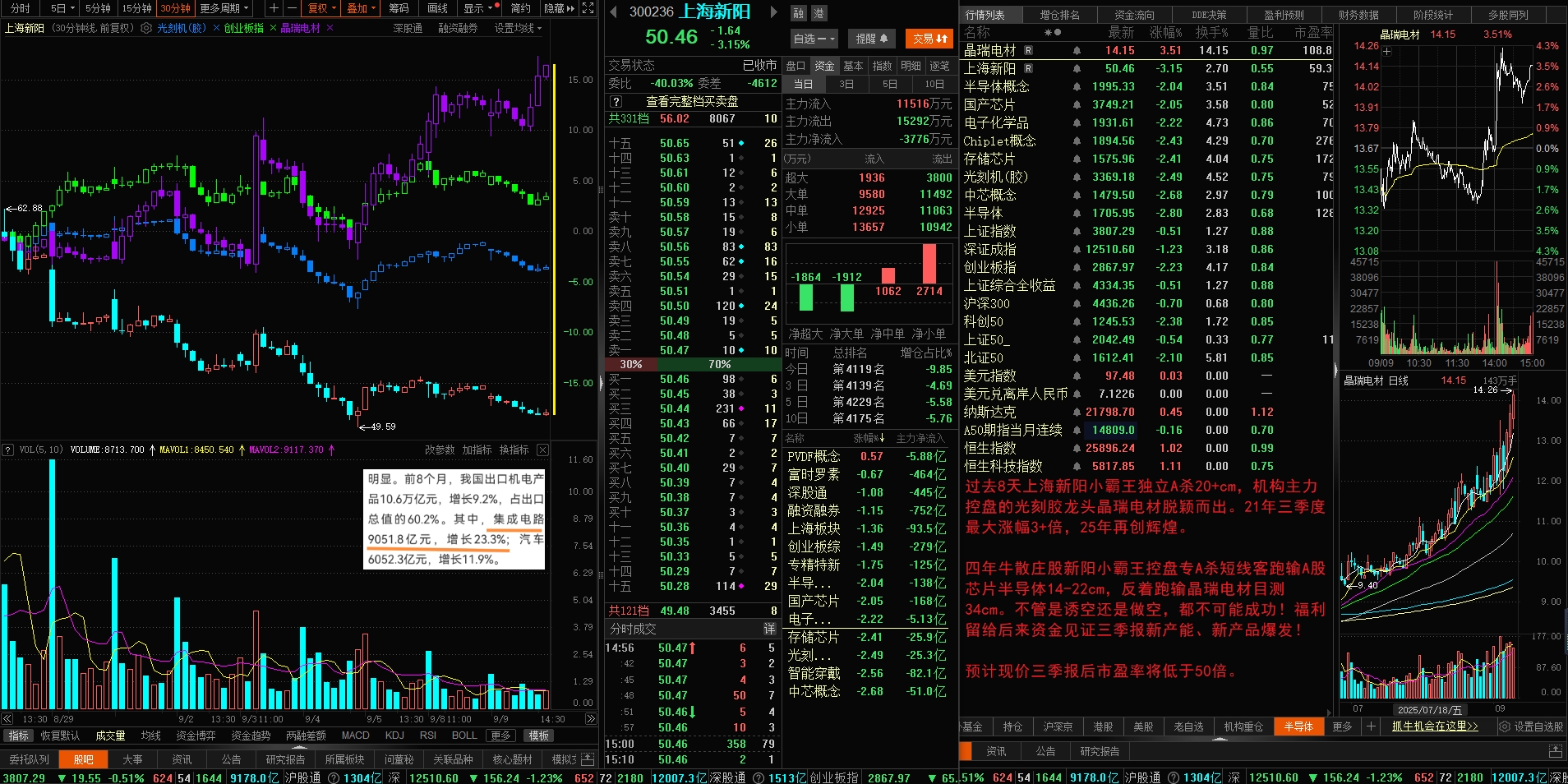Screen dimensions: 1568x784
Task: Go to previous stock with left arrow
Action: pos(613,12)
